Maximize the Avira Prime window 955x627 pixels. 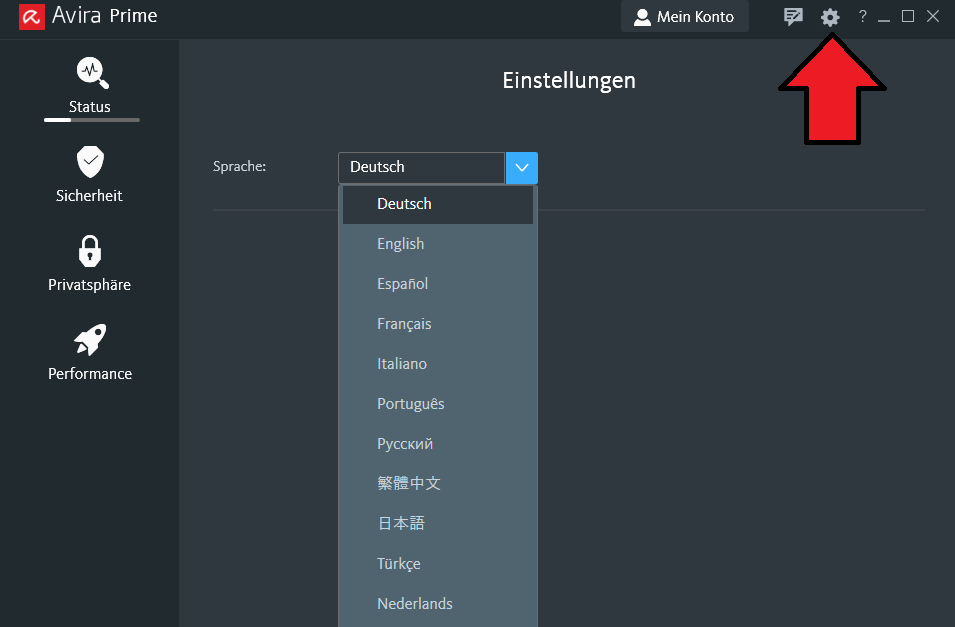[907, 16]
